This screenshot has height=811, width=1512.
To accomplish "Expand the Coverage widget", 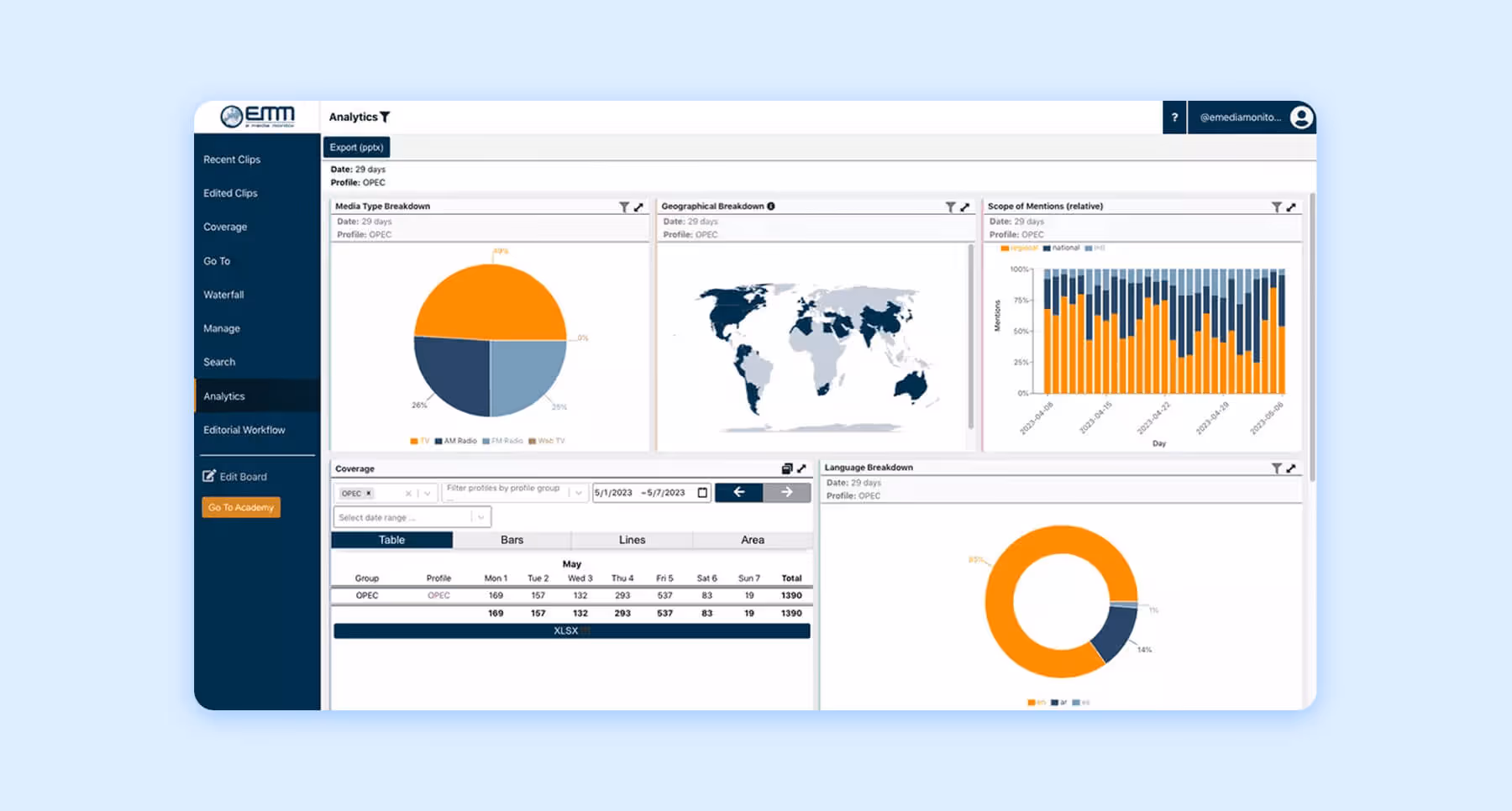I will coord(801,468).
